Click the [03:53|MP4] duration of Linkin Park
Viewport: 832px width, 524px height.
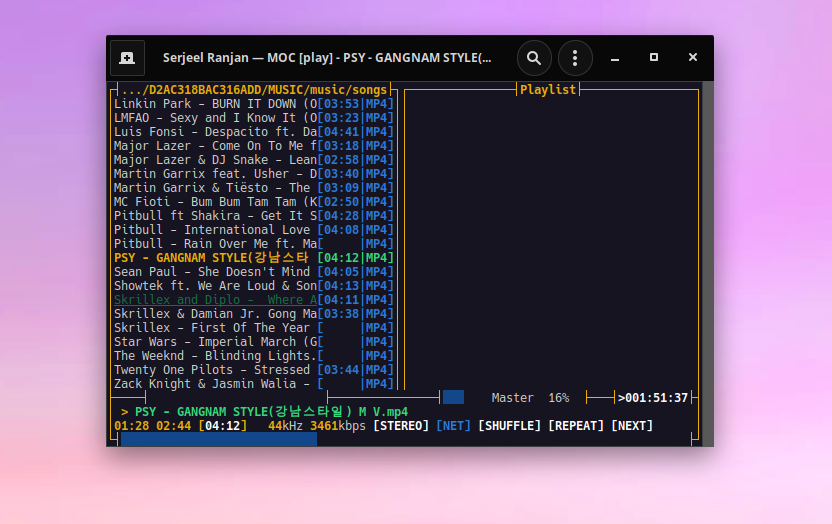(356, 104)
